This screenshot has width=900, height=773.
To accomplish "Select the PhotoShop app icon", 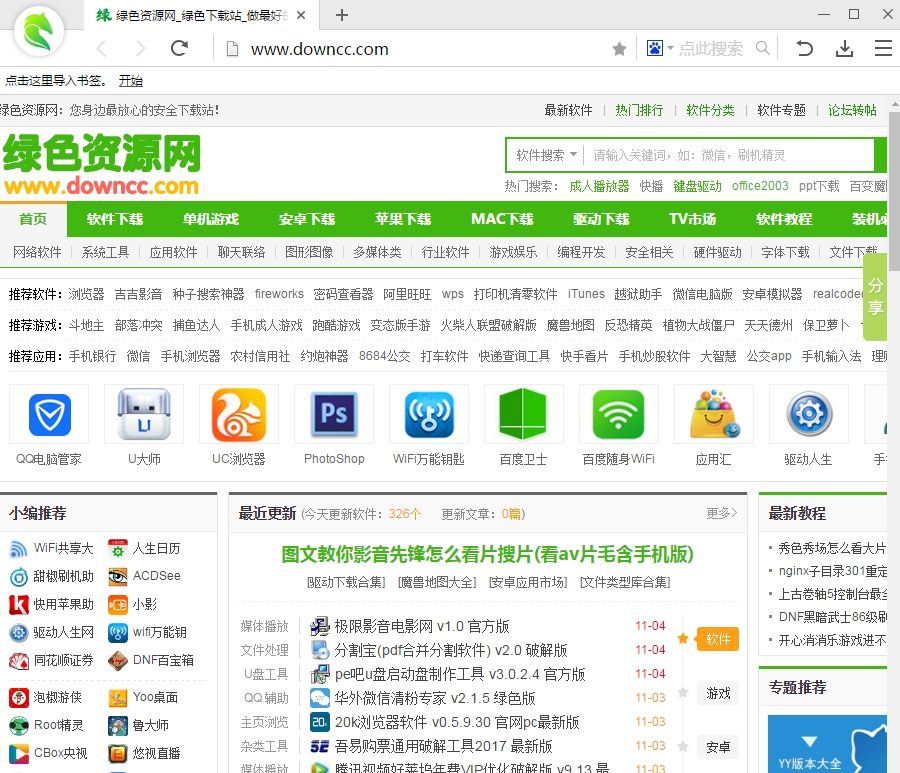I will tap(334, 415).
